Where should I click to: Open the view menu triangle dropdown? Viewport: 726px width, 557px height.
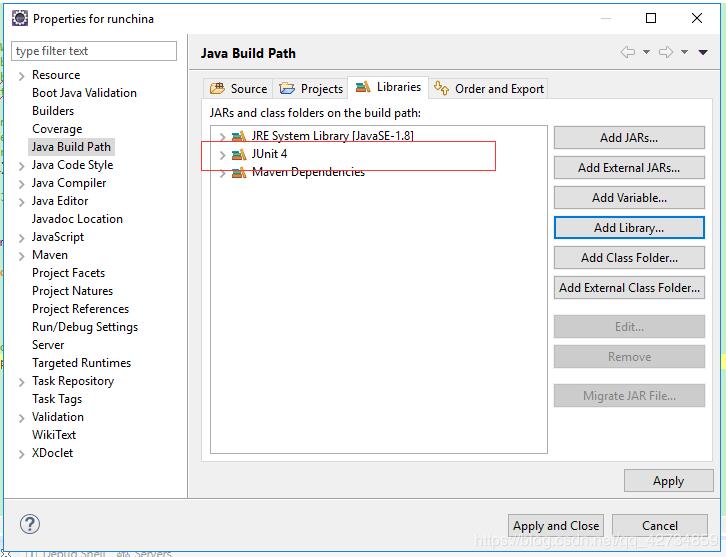click(x=703, y=52)
